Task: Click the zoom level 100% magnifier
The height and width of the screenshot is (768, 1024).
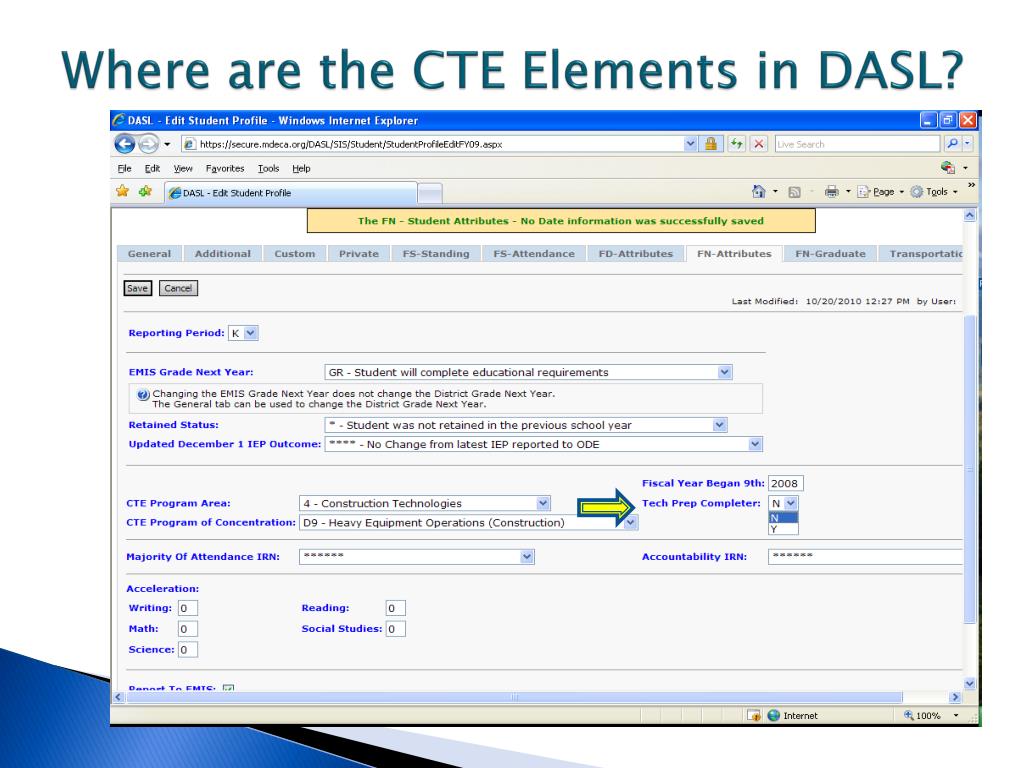Action: pyautogui.click(x=908, y=715)
